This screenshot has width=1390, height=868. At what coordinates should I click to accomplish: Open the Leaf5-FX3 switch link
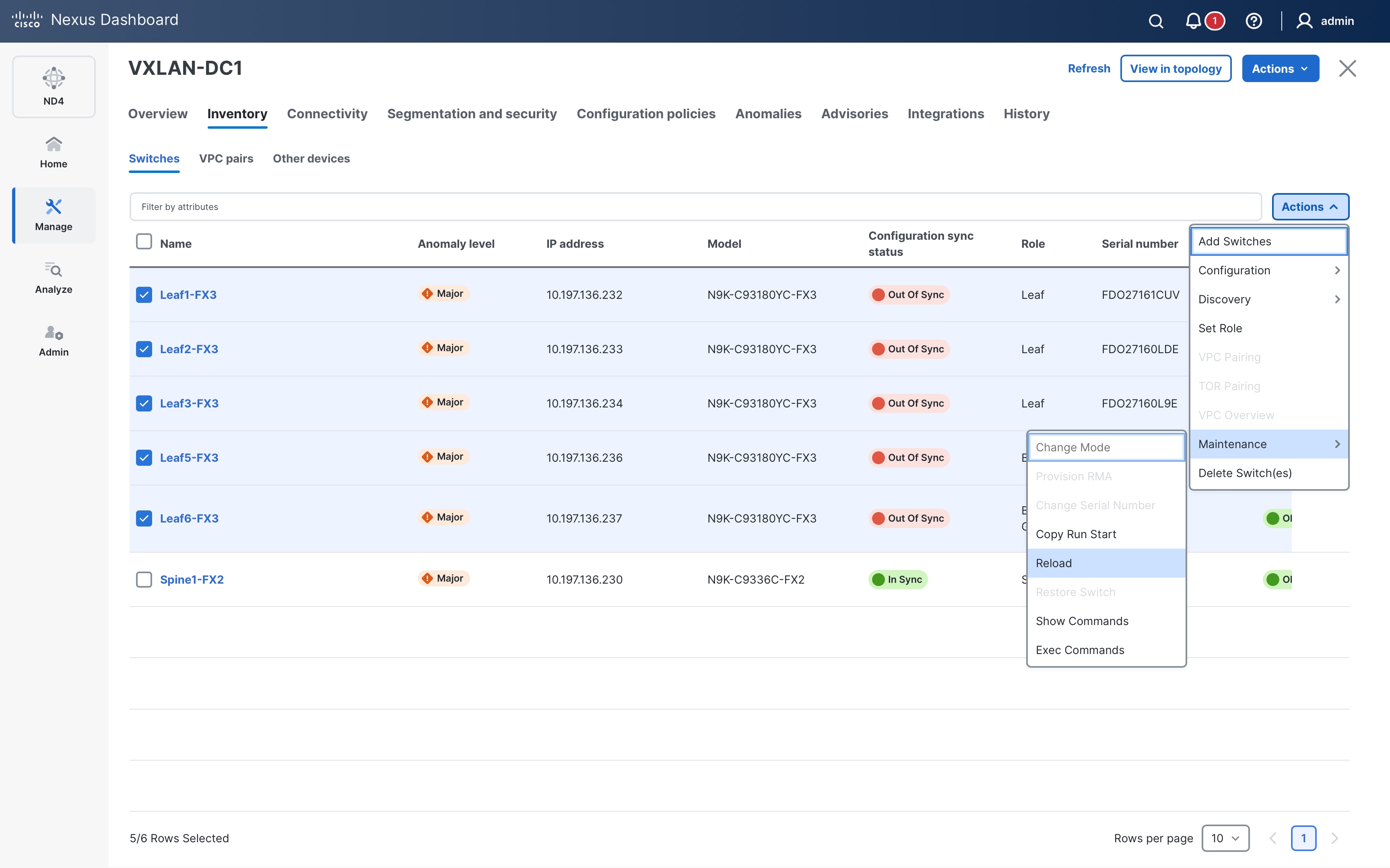190,458
